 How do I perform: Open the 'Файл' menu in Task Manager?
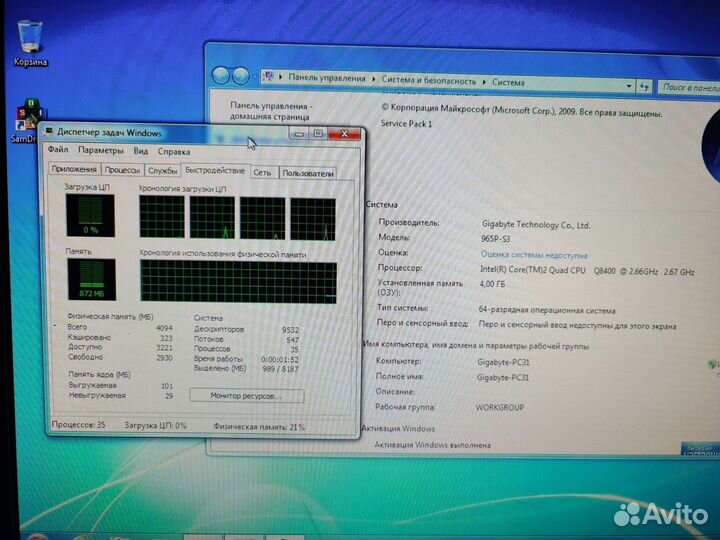pos(58,151)
